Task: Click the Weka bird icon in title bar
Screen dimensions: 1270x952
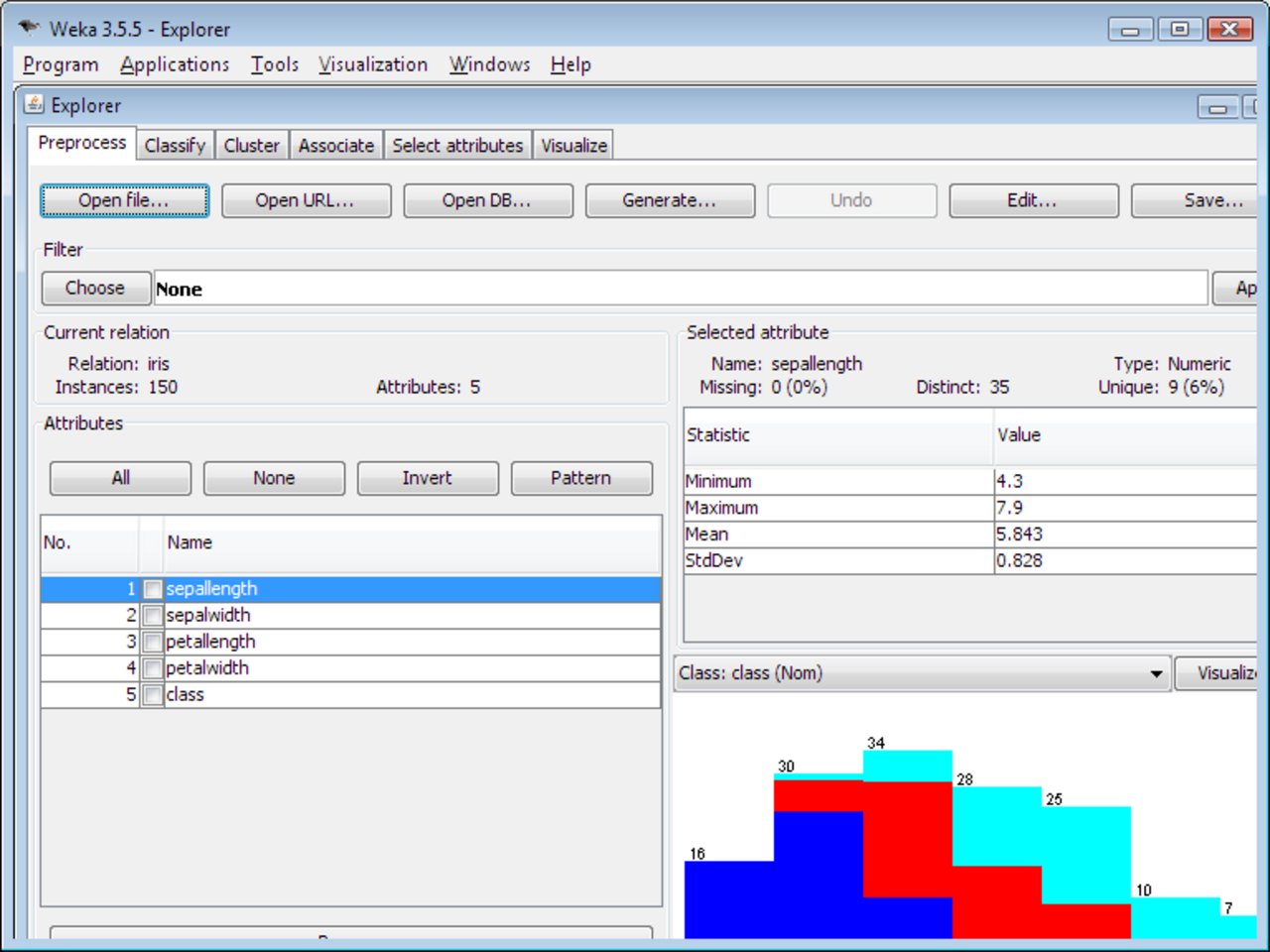Action: coord(29,28)
